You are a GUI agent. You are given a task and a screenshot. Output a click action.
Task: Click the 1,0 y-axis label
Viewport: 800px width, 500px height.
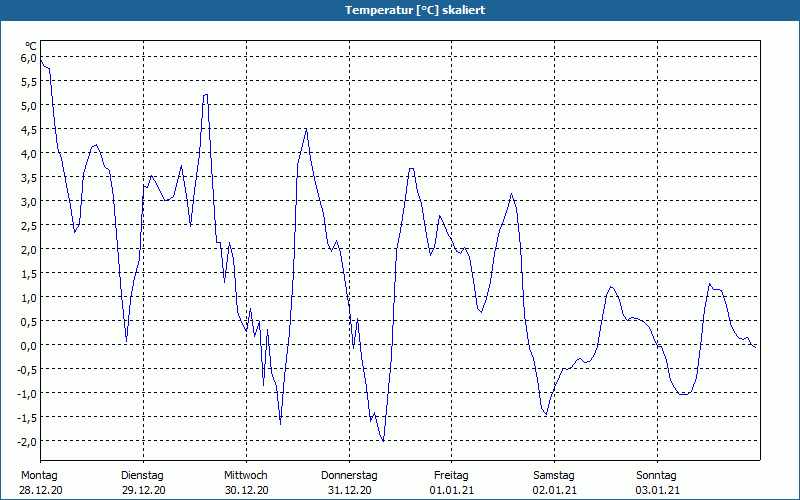coord(29,297)
